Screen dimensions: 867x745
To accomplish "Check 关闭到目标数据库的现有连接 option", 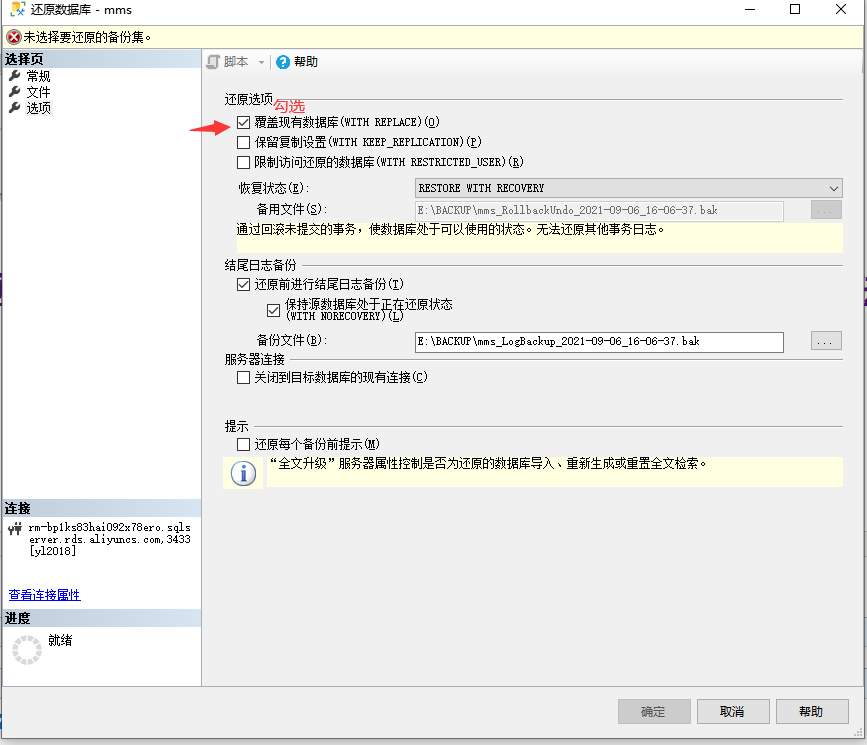I will [x=243, y=377].
